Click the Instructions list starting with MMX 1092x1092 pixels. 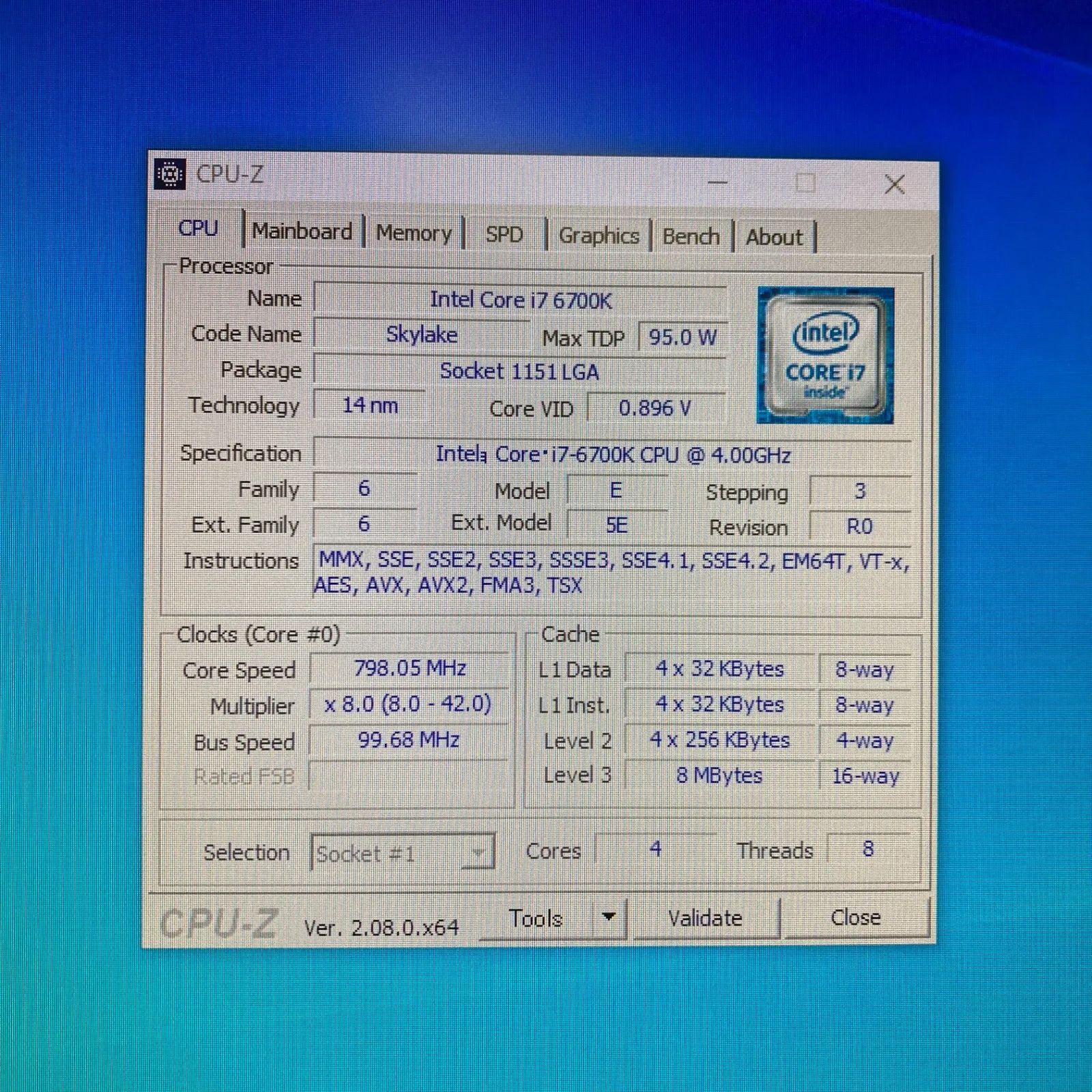tap(612, 573)
